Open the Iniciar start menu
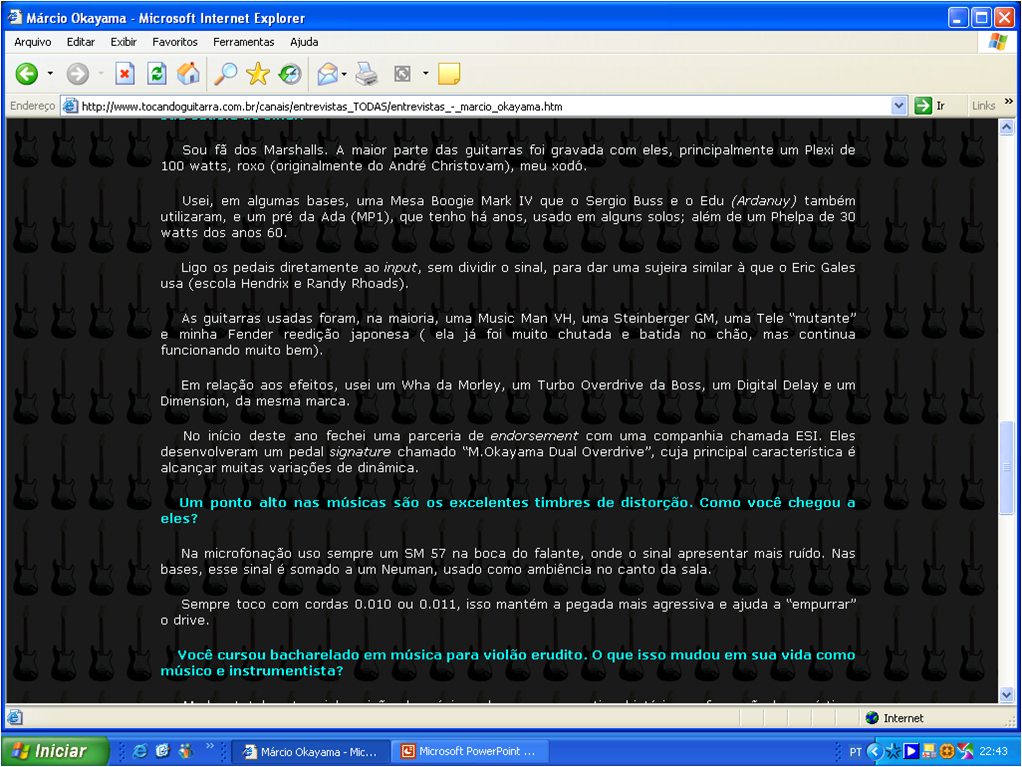 click(x=55, y=751)
